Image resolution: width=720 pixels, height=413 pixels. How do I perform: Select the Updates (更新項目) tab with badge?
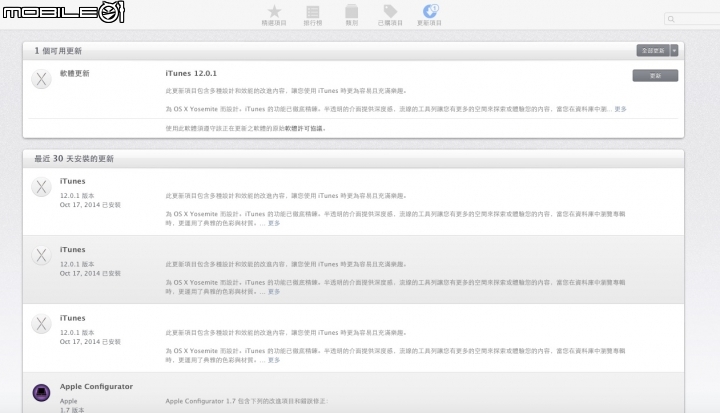429,15
